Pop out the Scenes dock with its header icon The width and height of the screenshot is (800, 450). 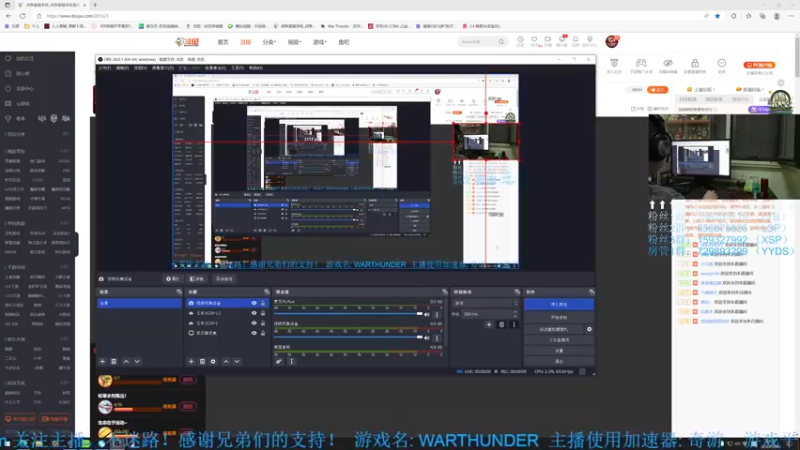coord(179,292)
